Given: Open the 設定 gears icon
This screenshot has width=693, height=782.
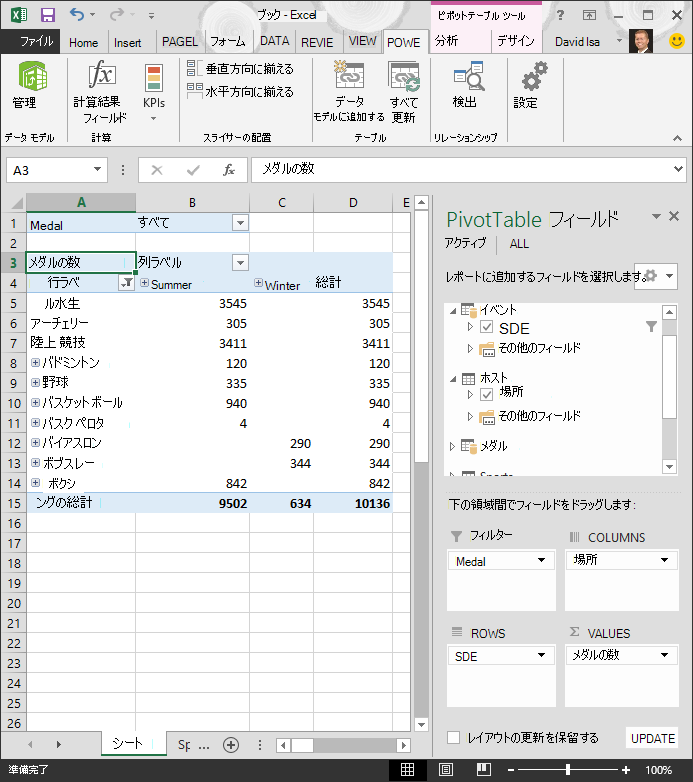Looking at the screenshot, I should pyautogui.click(x=534, y=76).
